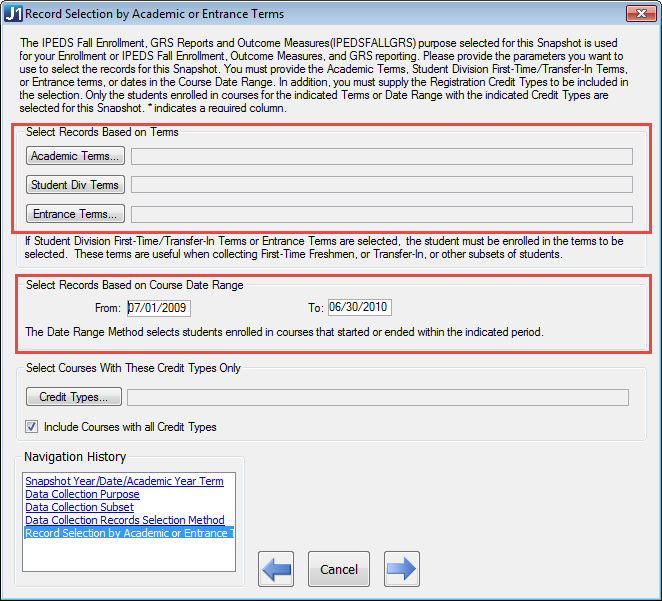Select Data Collection Records Selection Method link

(125, 520)
